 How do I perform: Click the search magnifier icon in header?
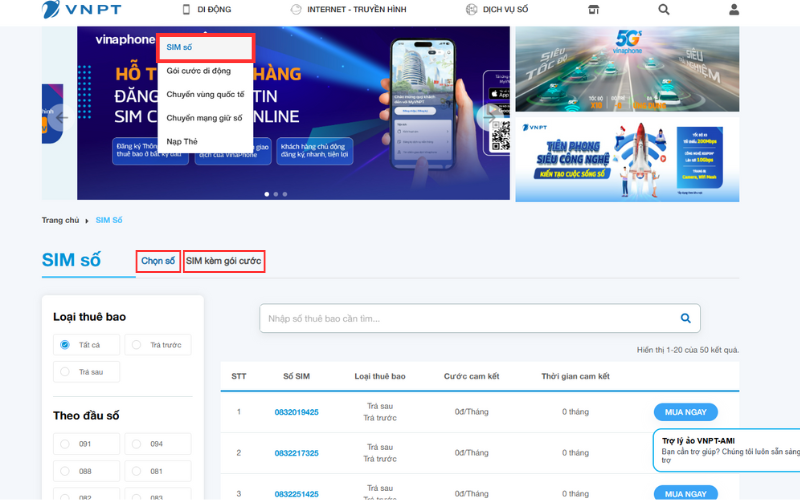pyautogui.click(x=663, y=9)
